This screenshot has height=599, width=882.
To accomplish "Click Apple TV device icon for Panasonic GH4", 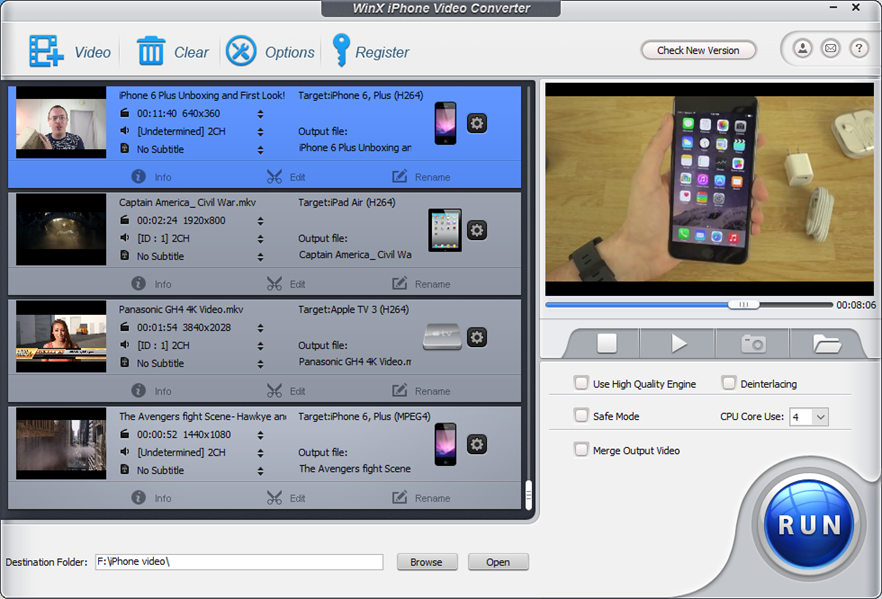I will pyautogui.click(x=442, y=337).
